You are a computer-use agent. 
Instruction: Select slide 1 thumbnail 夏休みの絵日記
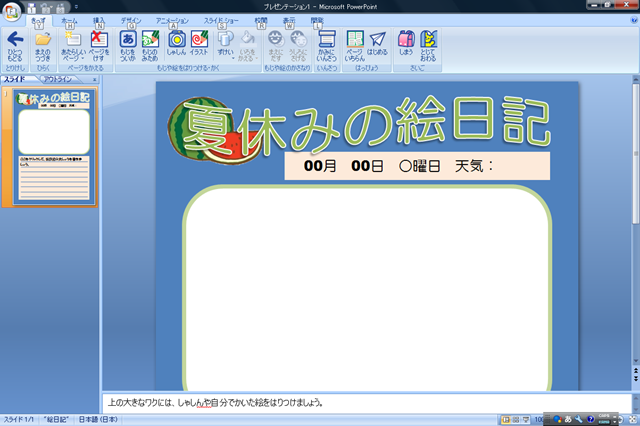[x=54, y=147]
